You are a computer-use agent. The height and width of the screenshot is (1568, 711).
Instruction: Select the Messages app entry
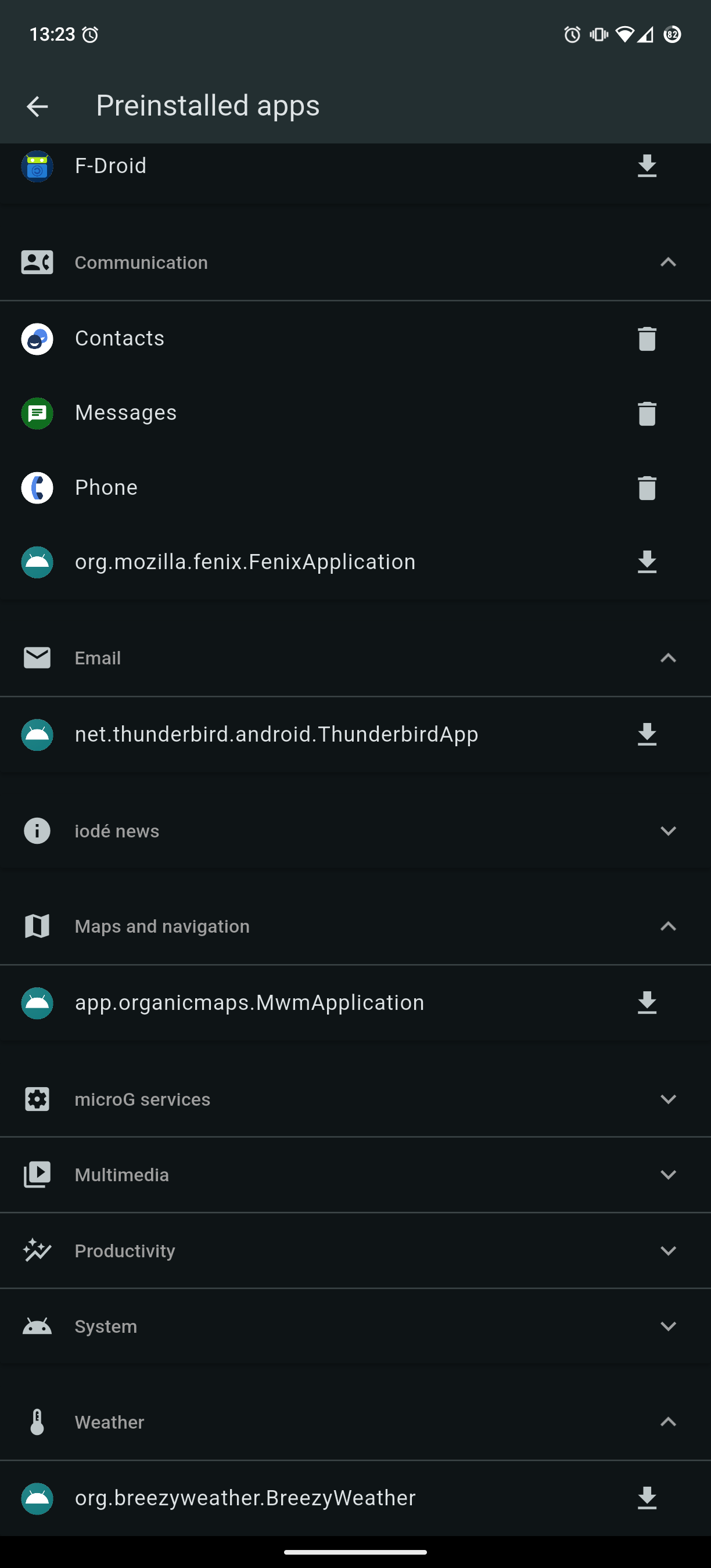125,413
